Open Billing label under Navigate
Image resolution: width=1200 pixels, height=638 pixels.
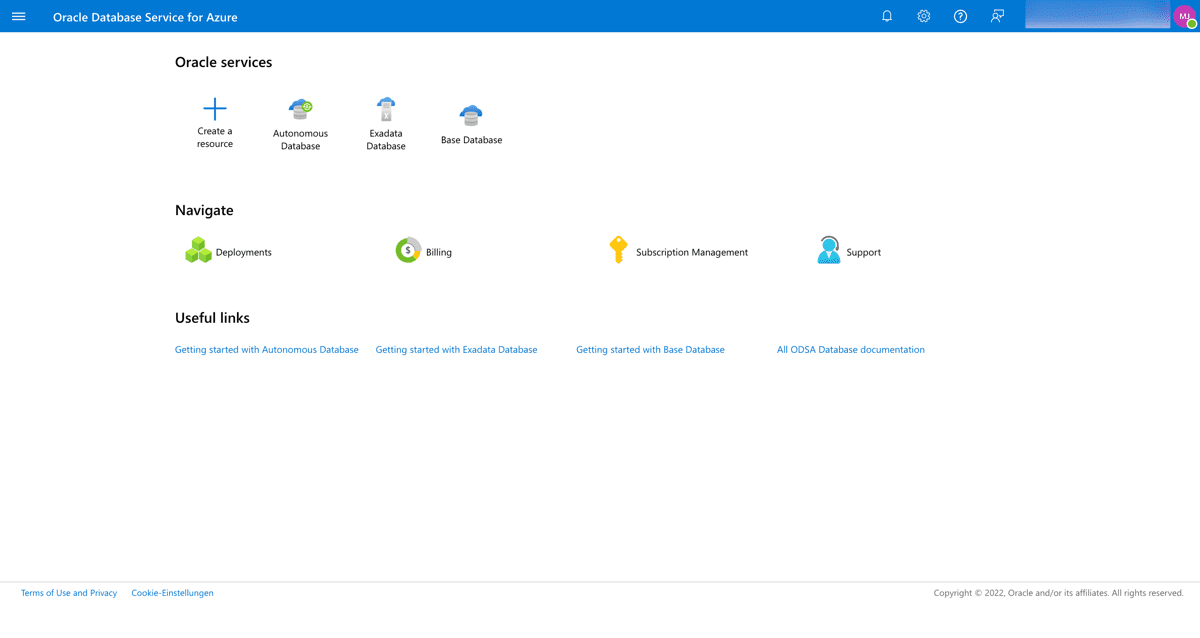point(439,252)
